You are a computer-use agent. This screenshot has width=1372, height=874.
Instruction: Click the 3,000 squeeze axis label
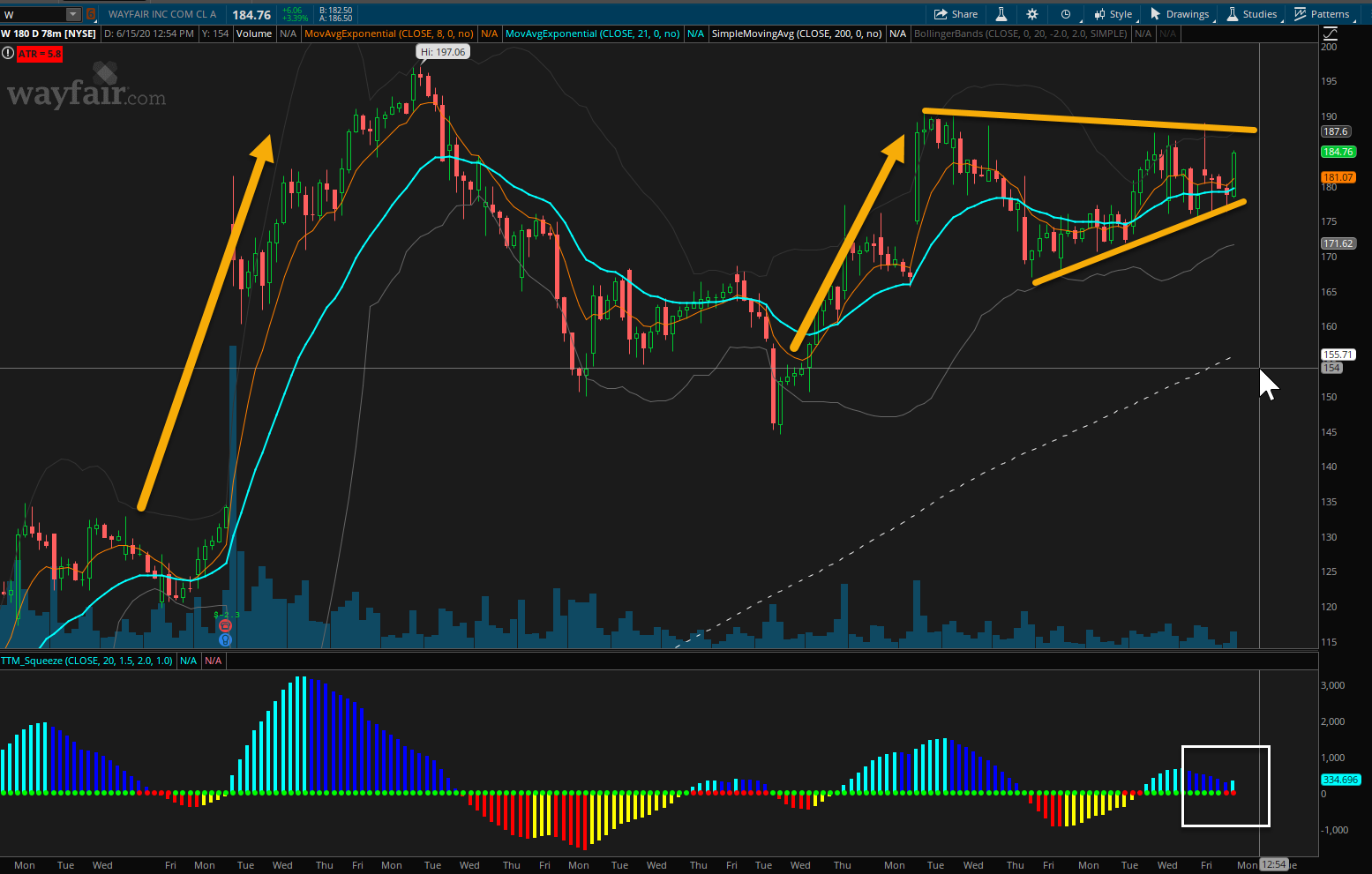coord(1332,685)
